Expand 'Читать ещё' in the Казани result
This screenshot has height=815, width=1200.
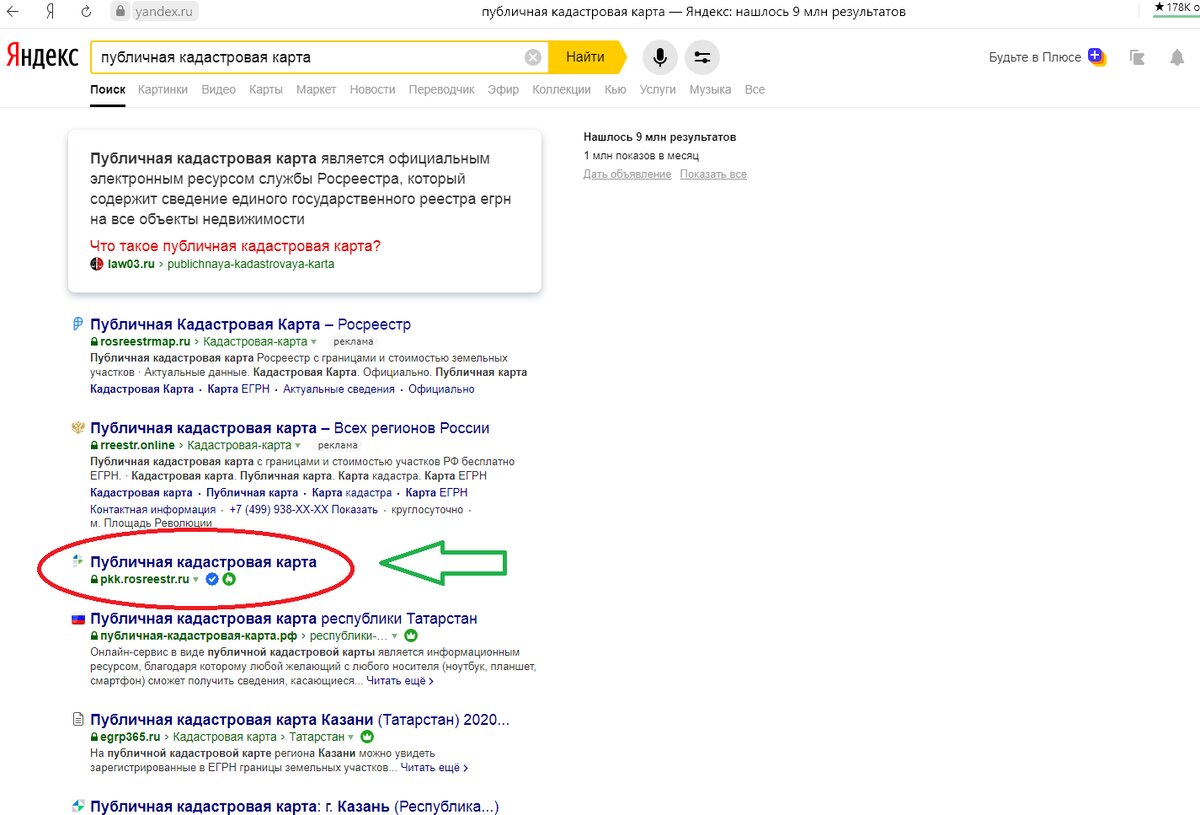(x=435, y=768)
